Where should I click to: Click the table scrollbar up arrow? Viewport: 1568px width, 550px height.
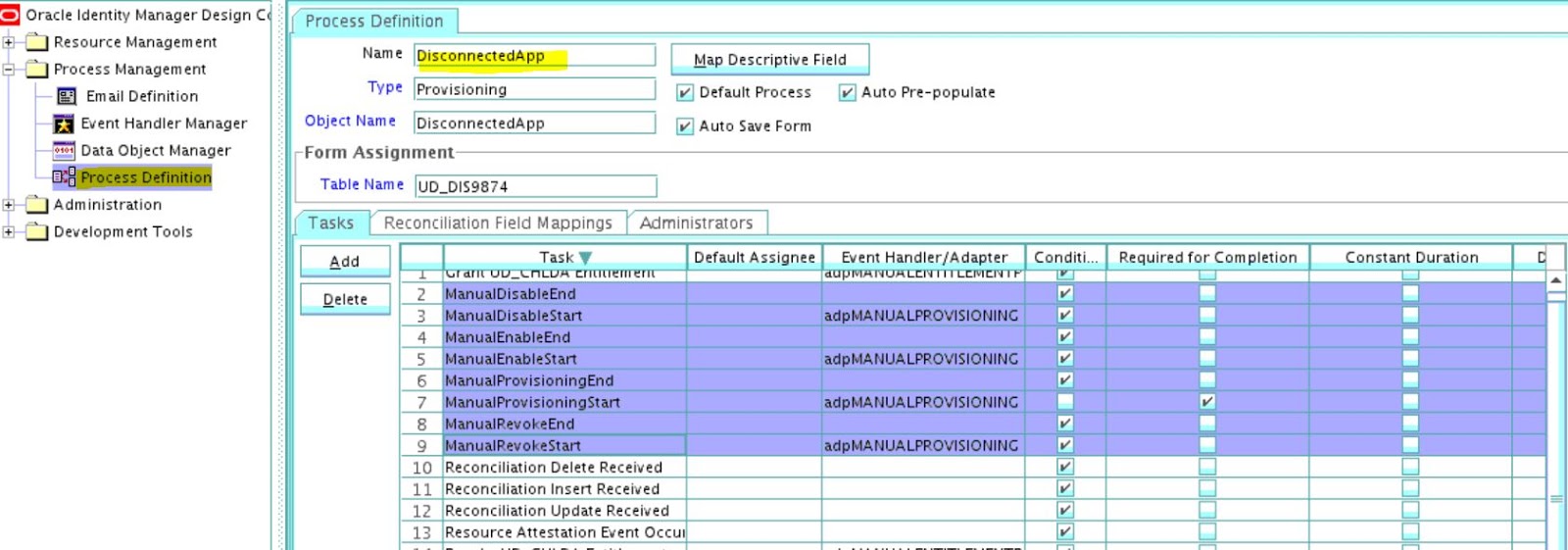pyautogui.click(x=1555, y=281)
